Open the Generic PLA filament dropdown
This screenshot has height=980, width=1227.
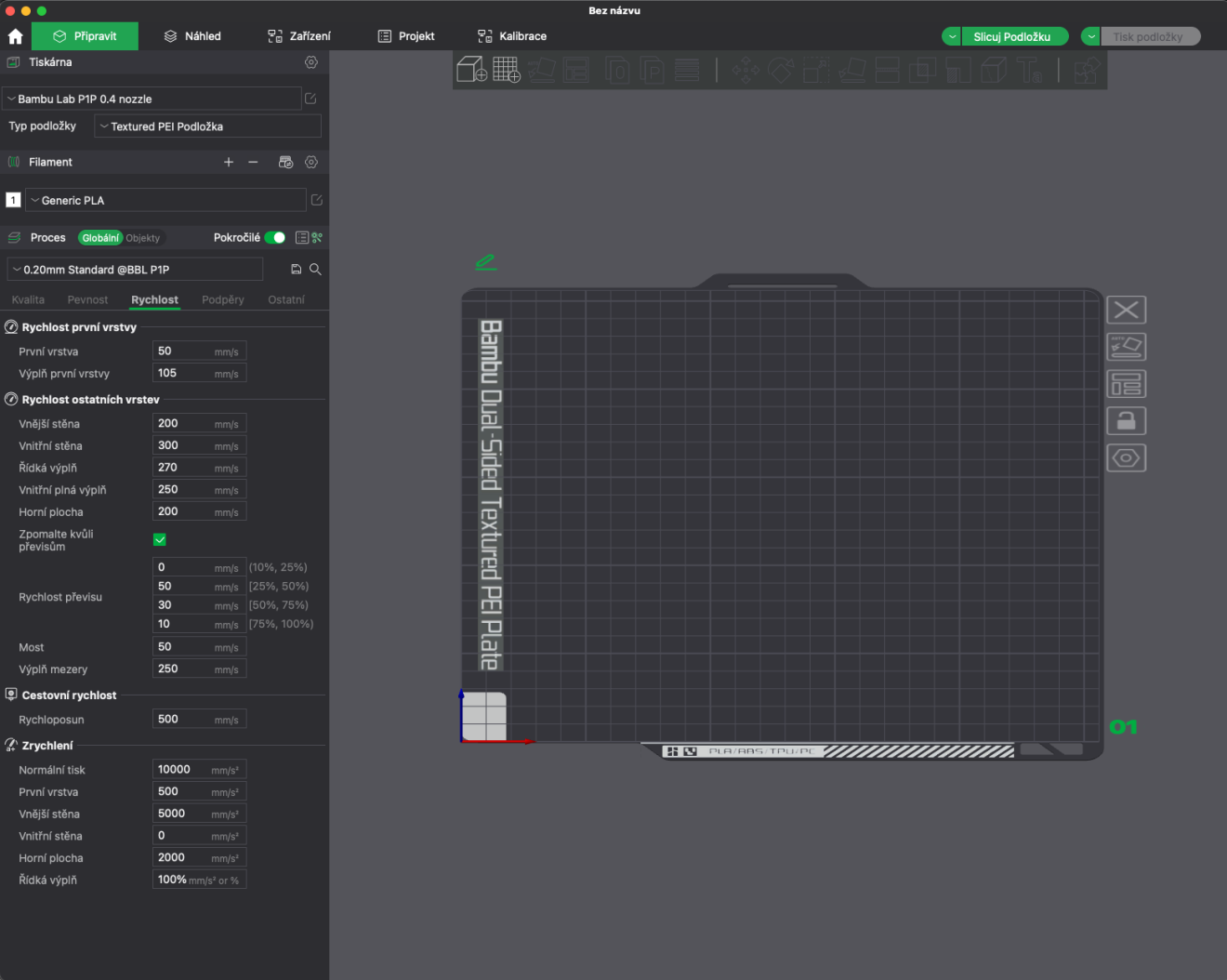tap(165, 200)
